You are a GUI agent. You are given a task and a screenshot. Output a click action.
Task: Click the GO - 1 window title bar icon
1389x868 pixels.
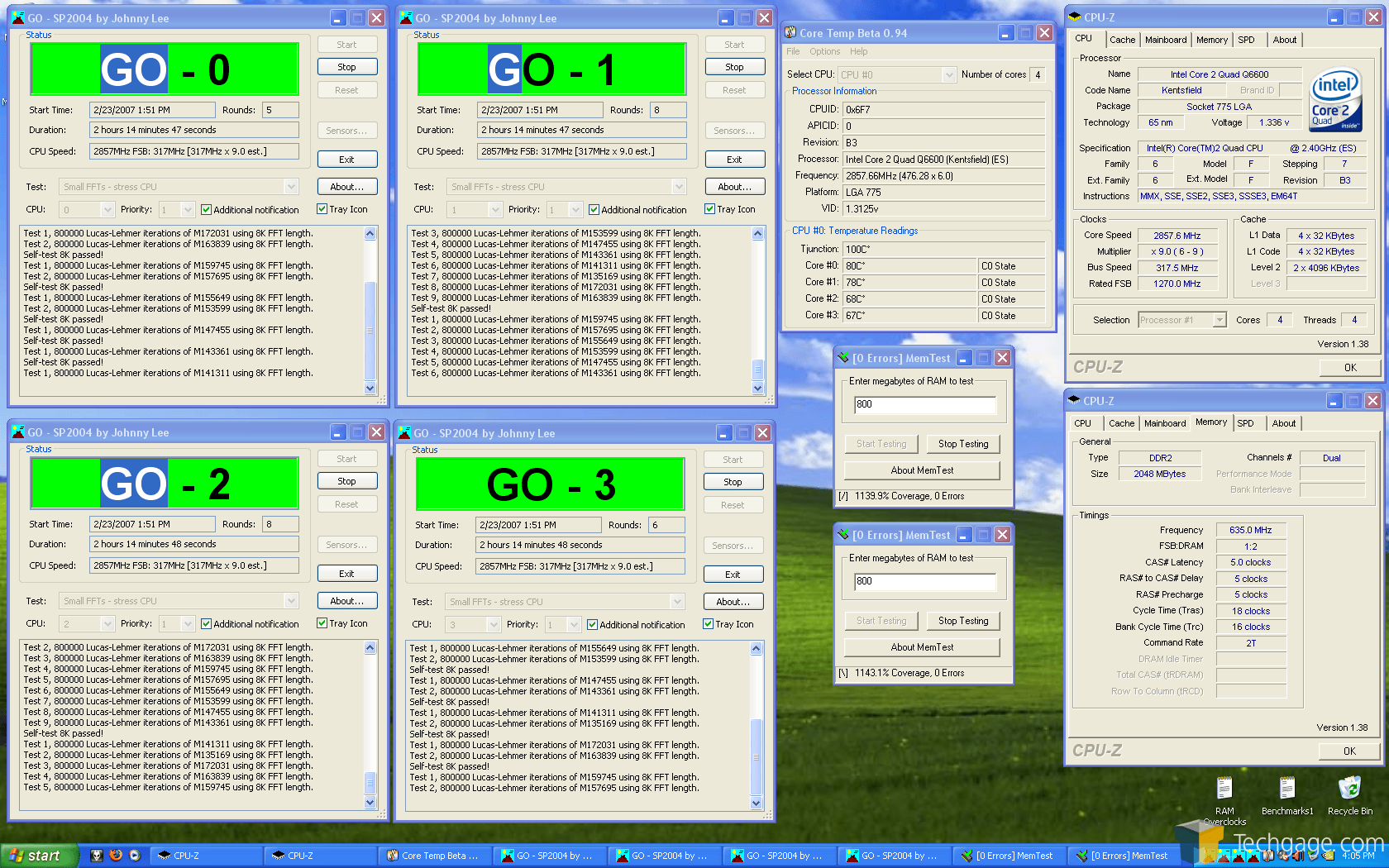406,17
